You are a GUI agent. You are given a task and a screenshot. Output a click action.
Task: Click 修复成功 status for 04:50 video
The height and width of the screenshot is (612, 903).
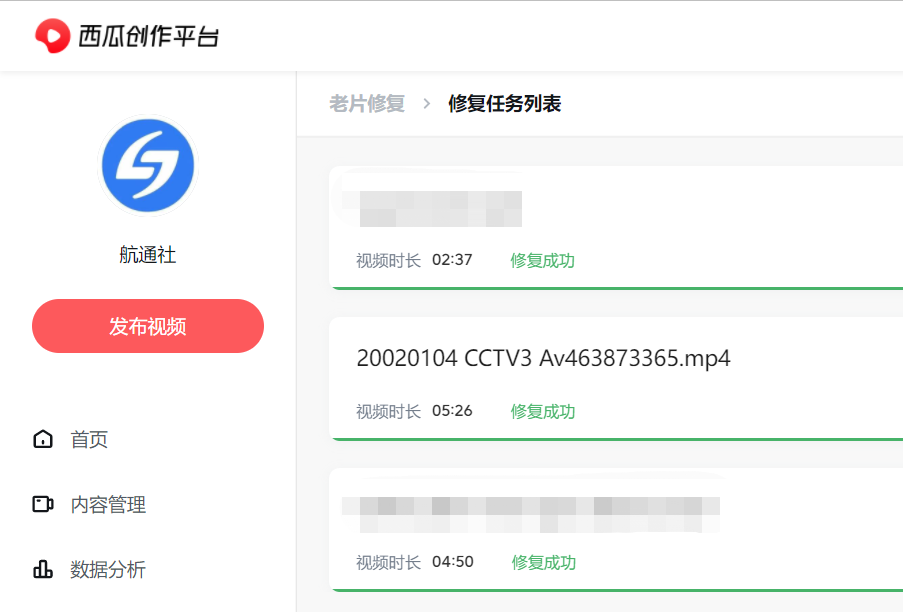tap(544, 562)
